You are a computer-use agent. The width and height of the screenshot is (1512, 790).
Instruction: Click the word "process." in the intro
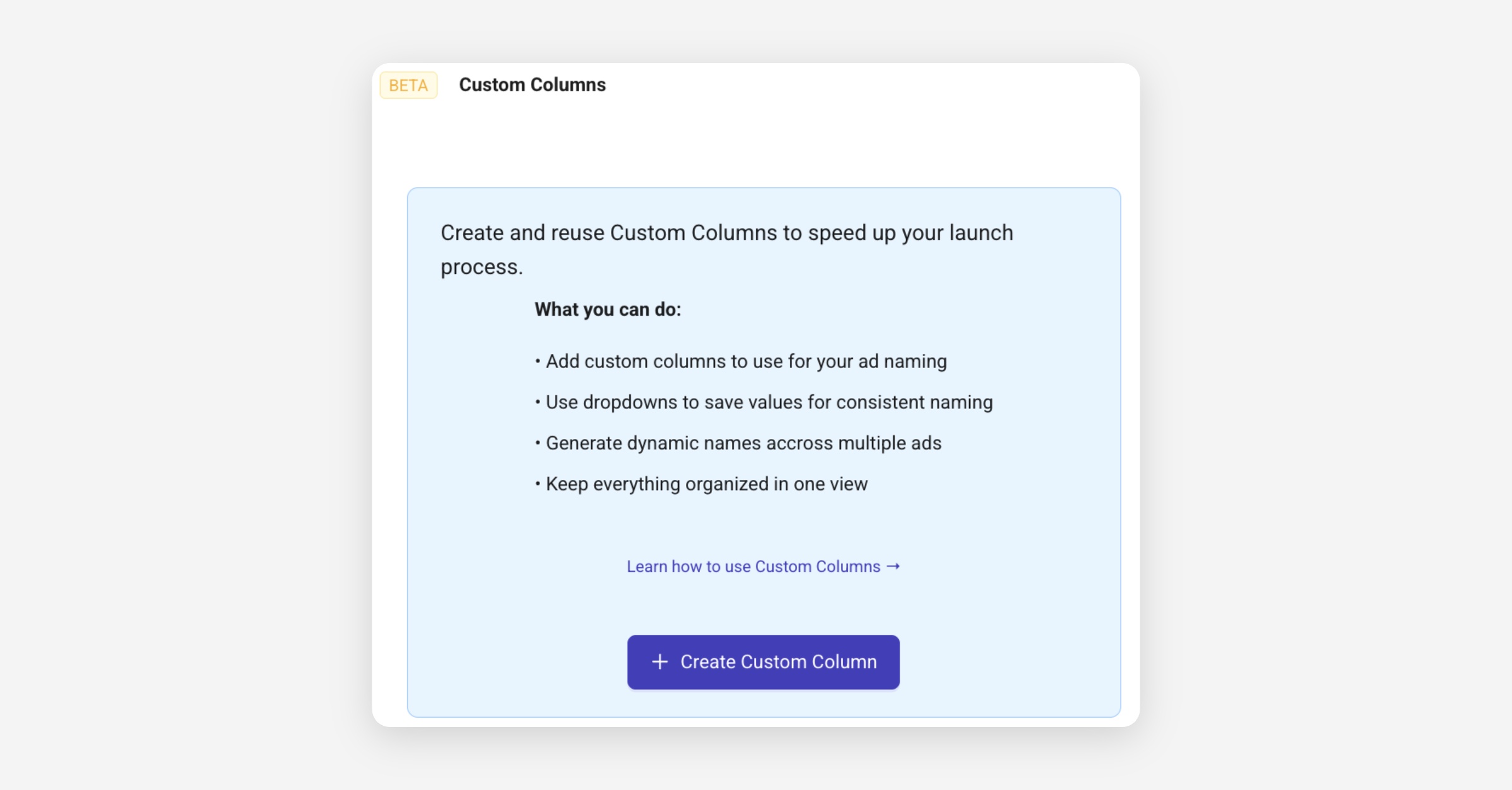[481, 266]
